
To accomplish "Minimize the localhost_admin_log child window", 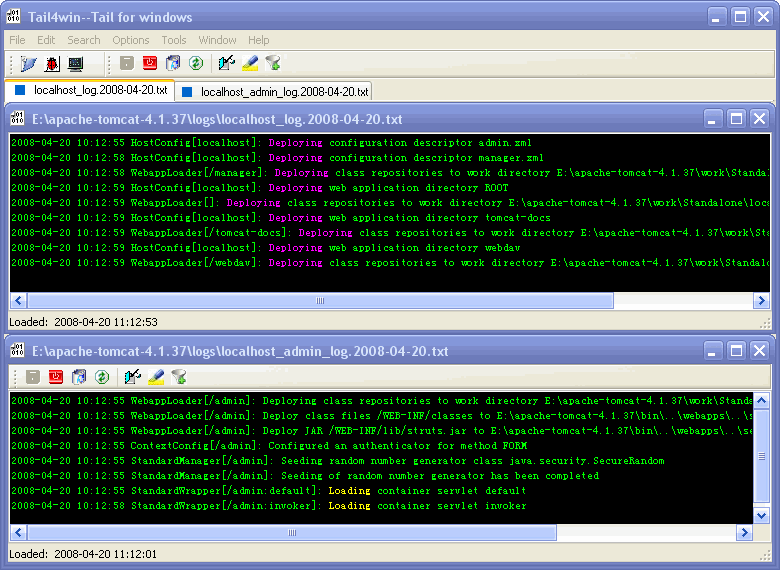I will coord(712,351).
